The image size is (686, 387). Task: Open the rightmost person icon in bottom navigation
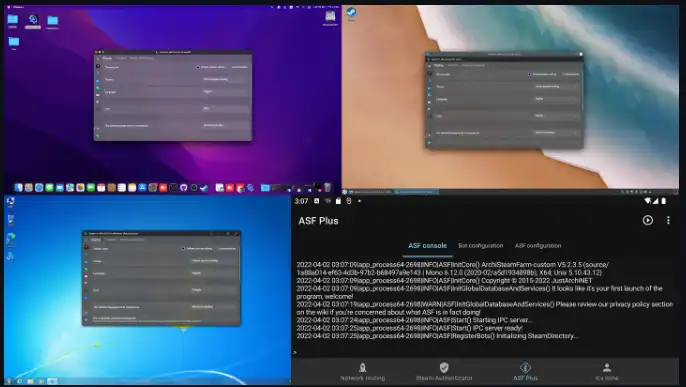pyautogui.click(x=607, y=372)
